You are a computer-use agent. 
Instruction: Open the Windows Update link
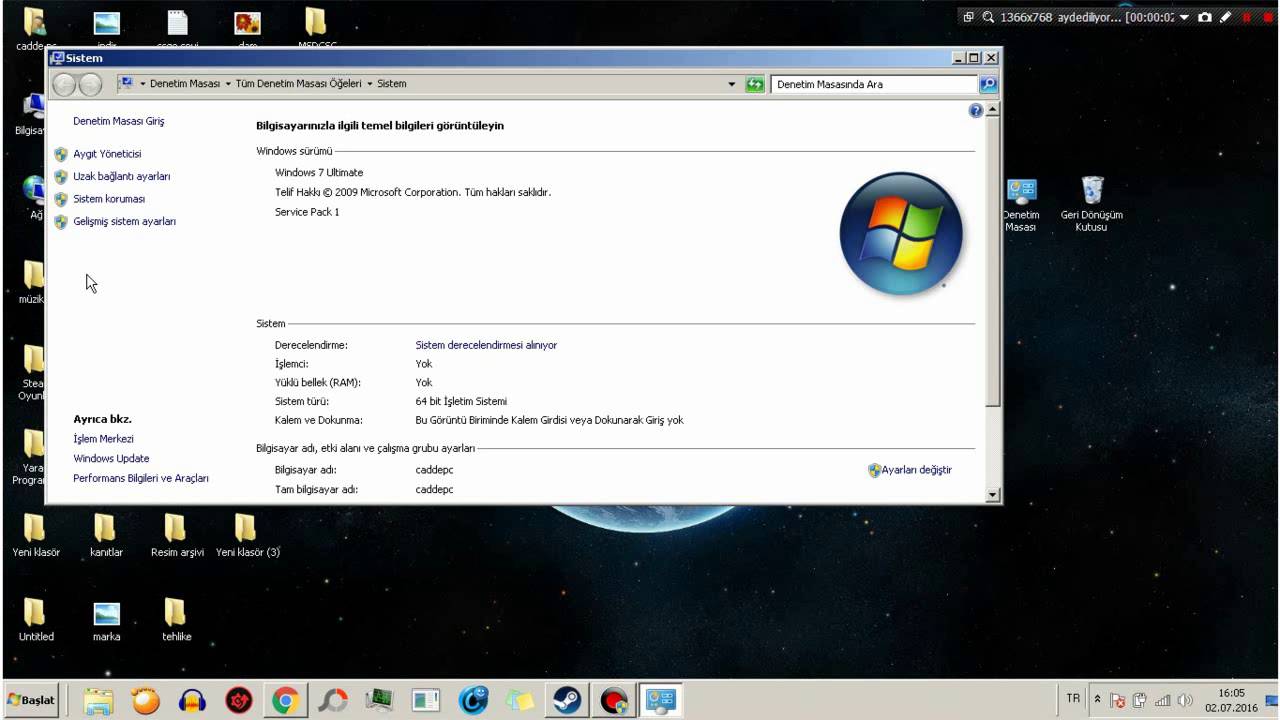point(111,459)
